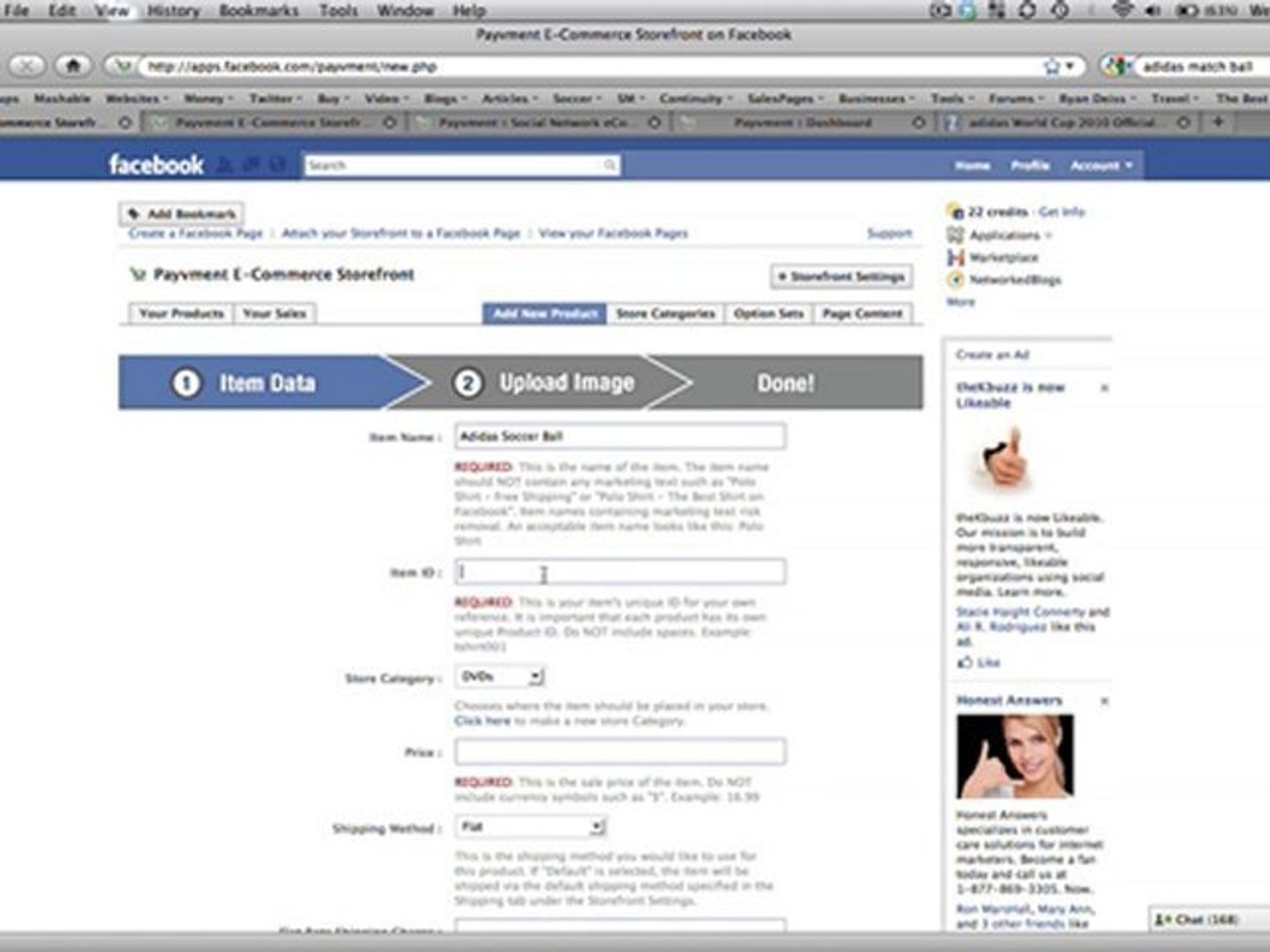Open View your Facebook Pages link
This screenshot has height=952, width=1270.
[613, 234]
